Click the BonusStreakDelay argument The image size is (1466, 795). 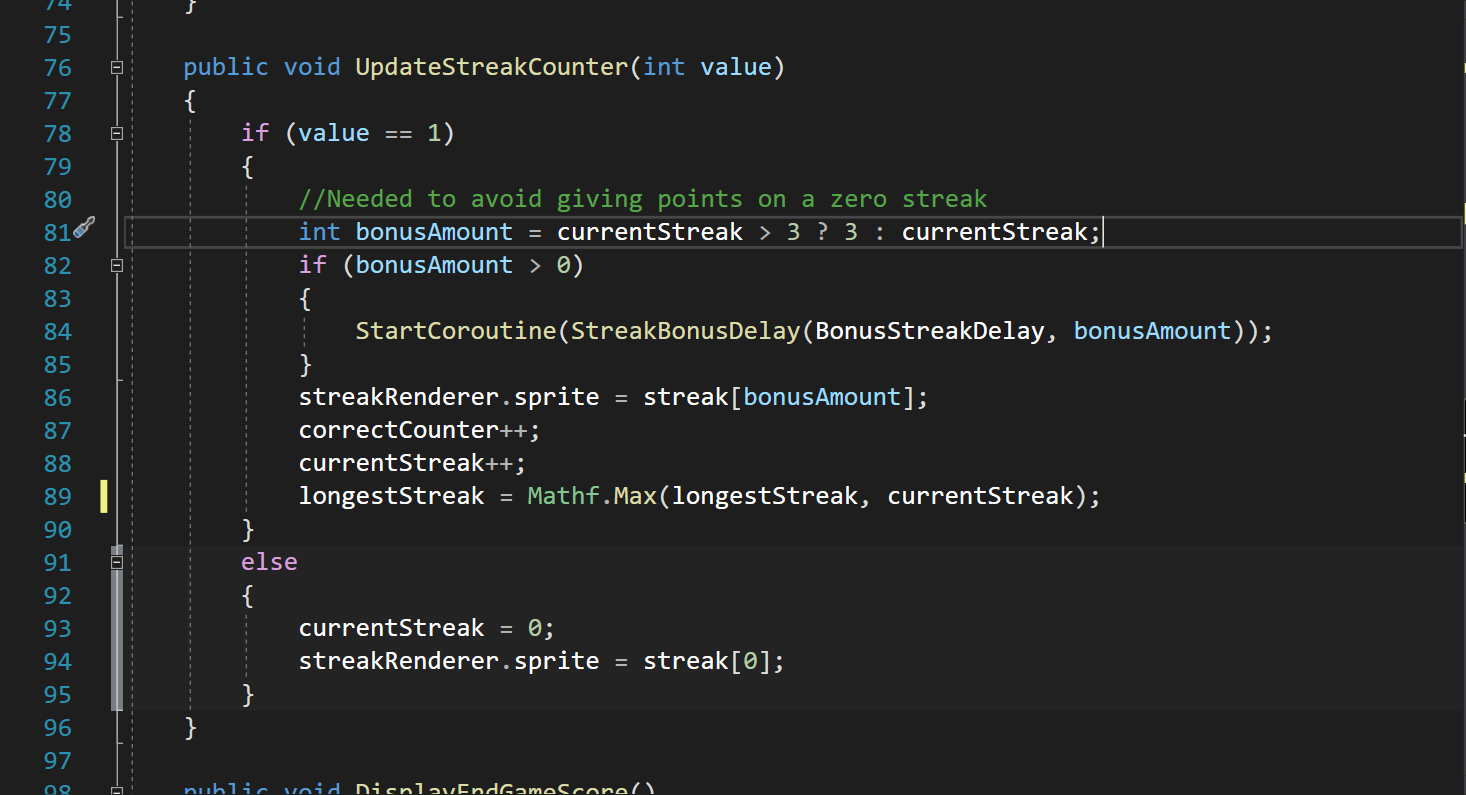coord(929,331)
